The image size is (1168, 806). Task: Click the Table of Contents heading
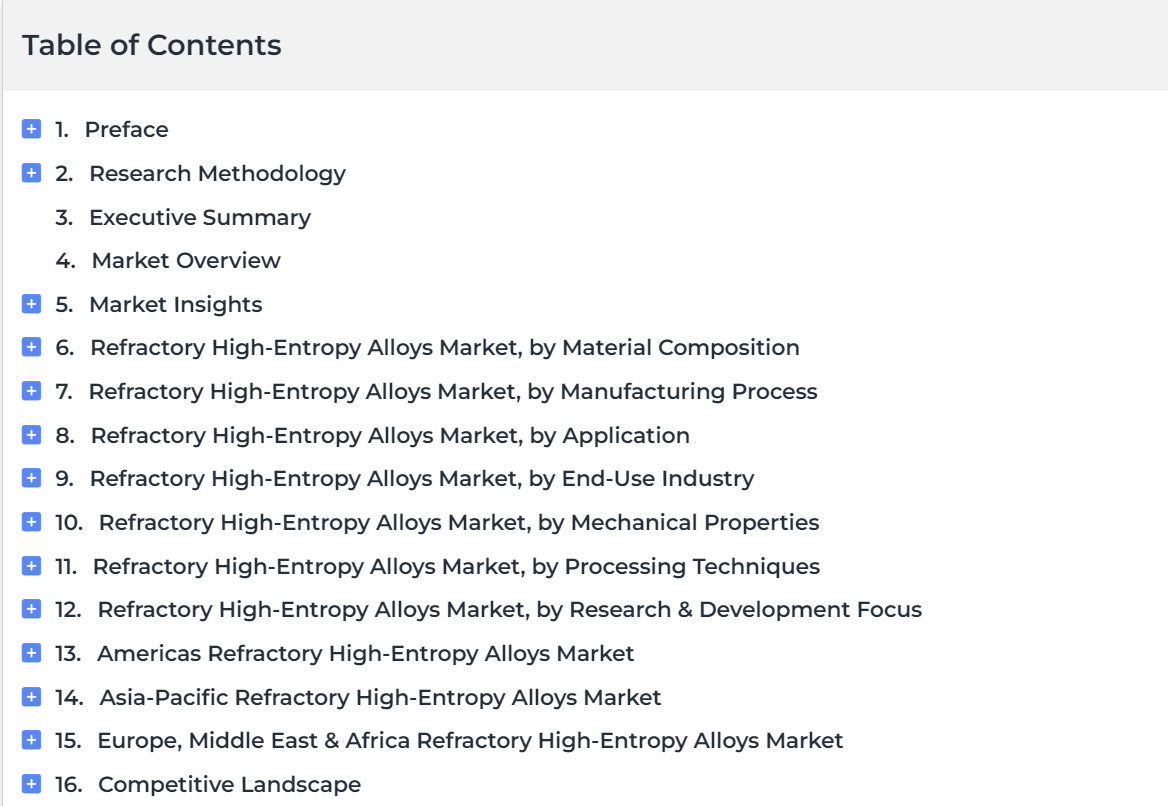[152, 45]
